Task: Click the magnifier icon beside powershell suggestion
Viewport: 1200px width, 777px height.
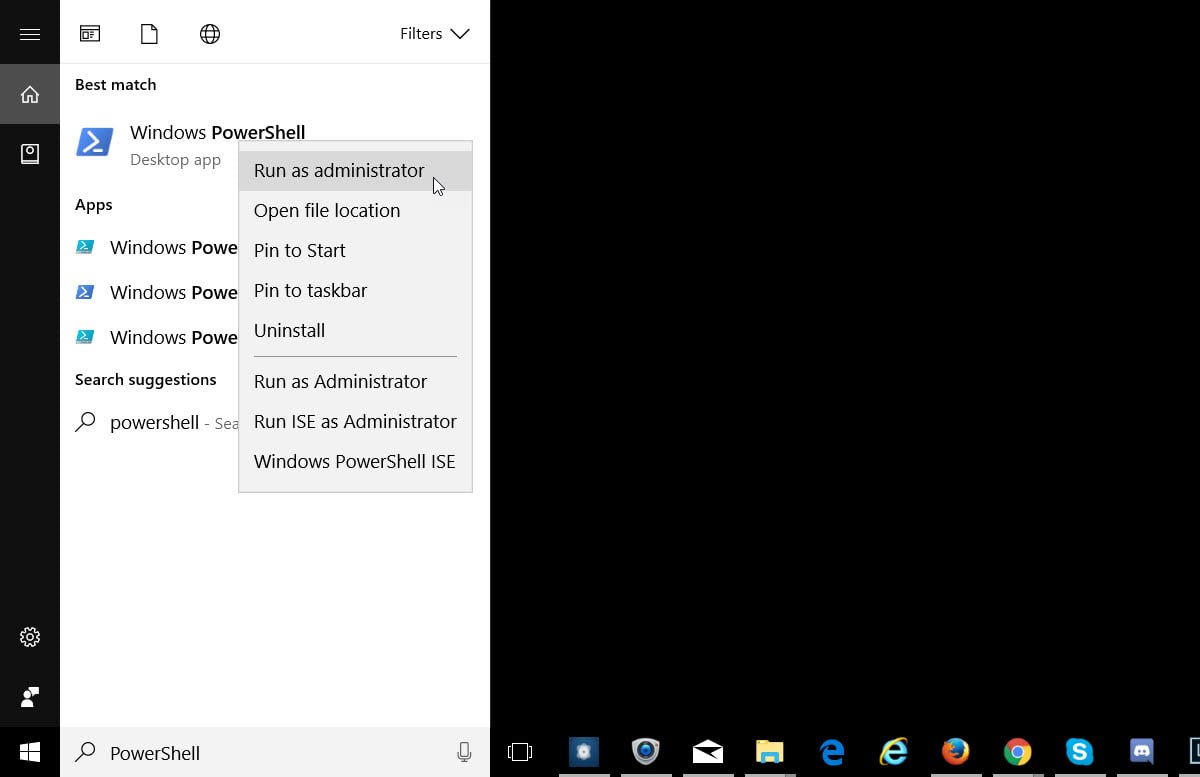Action: (x=86, y=422)
